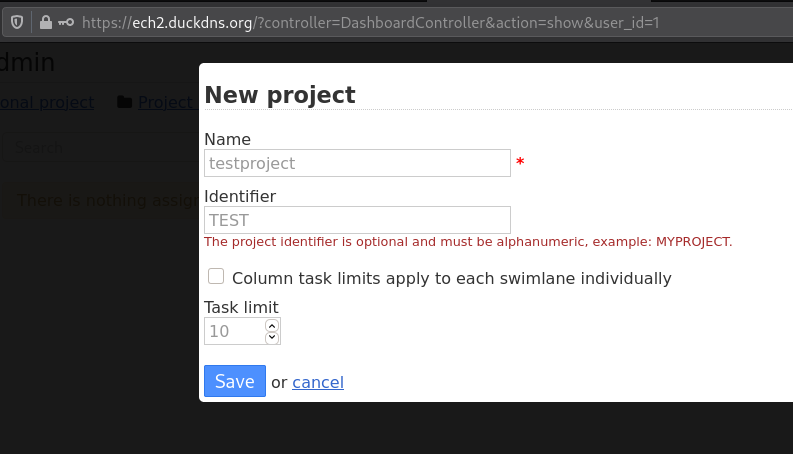Open the Project link next to folder icon
The width and height of the screenshot is (793, 454).
pos(165,102)
